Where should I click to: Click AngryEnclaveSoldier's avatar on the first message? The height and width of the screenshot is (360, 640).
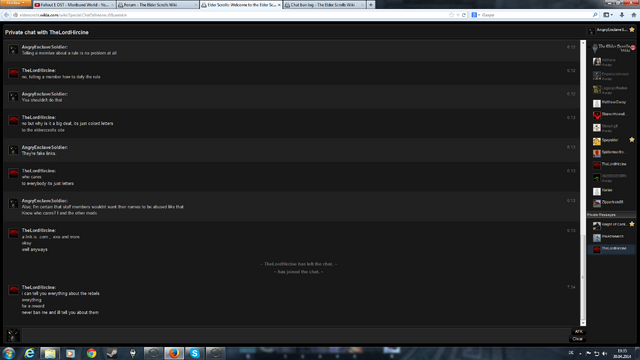click(x=13, y=50)
